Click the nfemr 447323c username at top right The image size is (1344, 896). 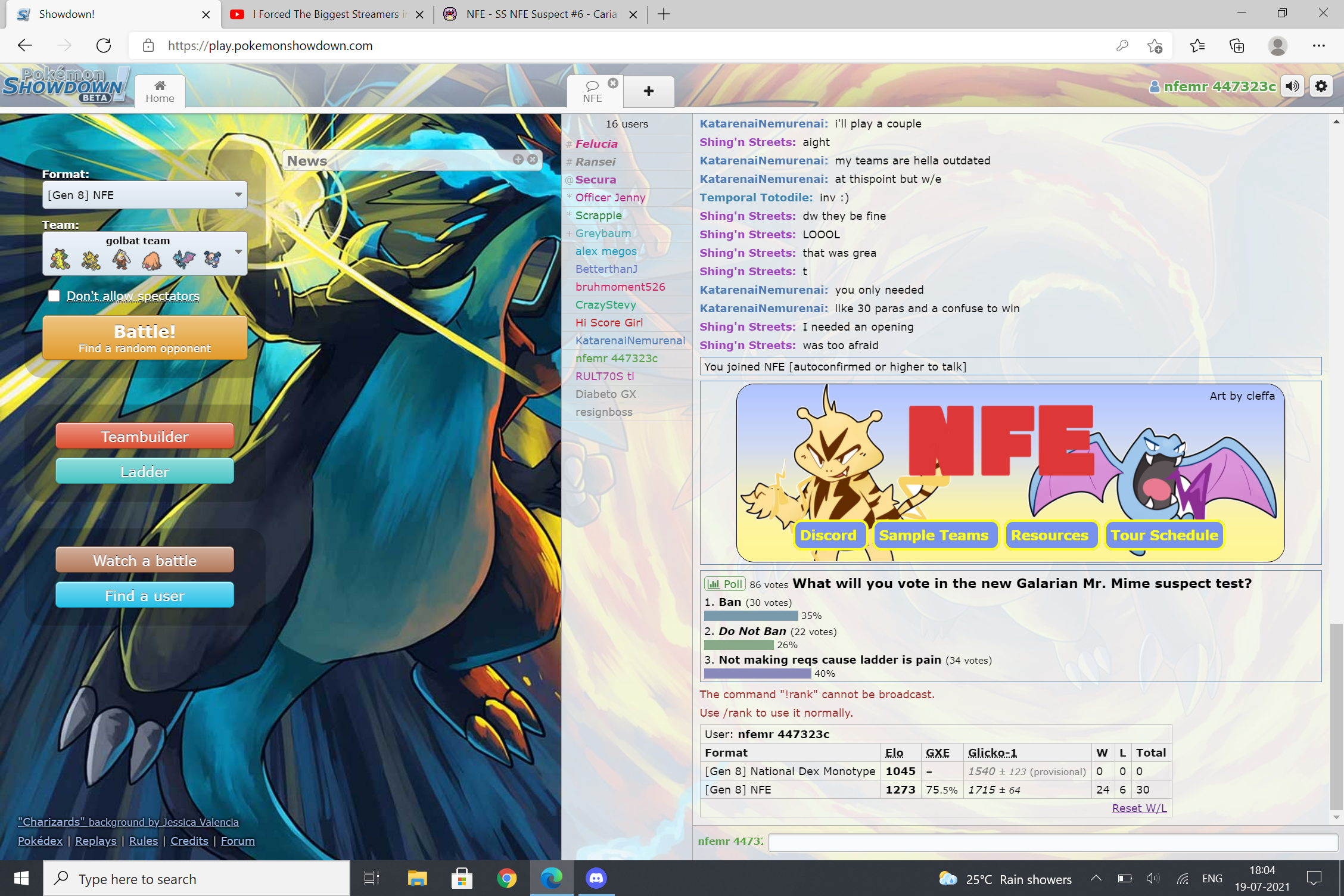(x=1213, y=86)
